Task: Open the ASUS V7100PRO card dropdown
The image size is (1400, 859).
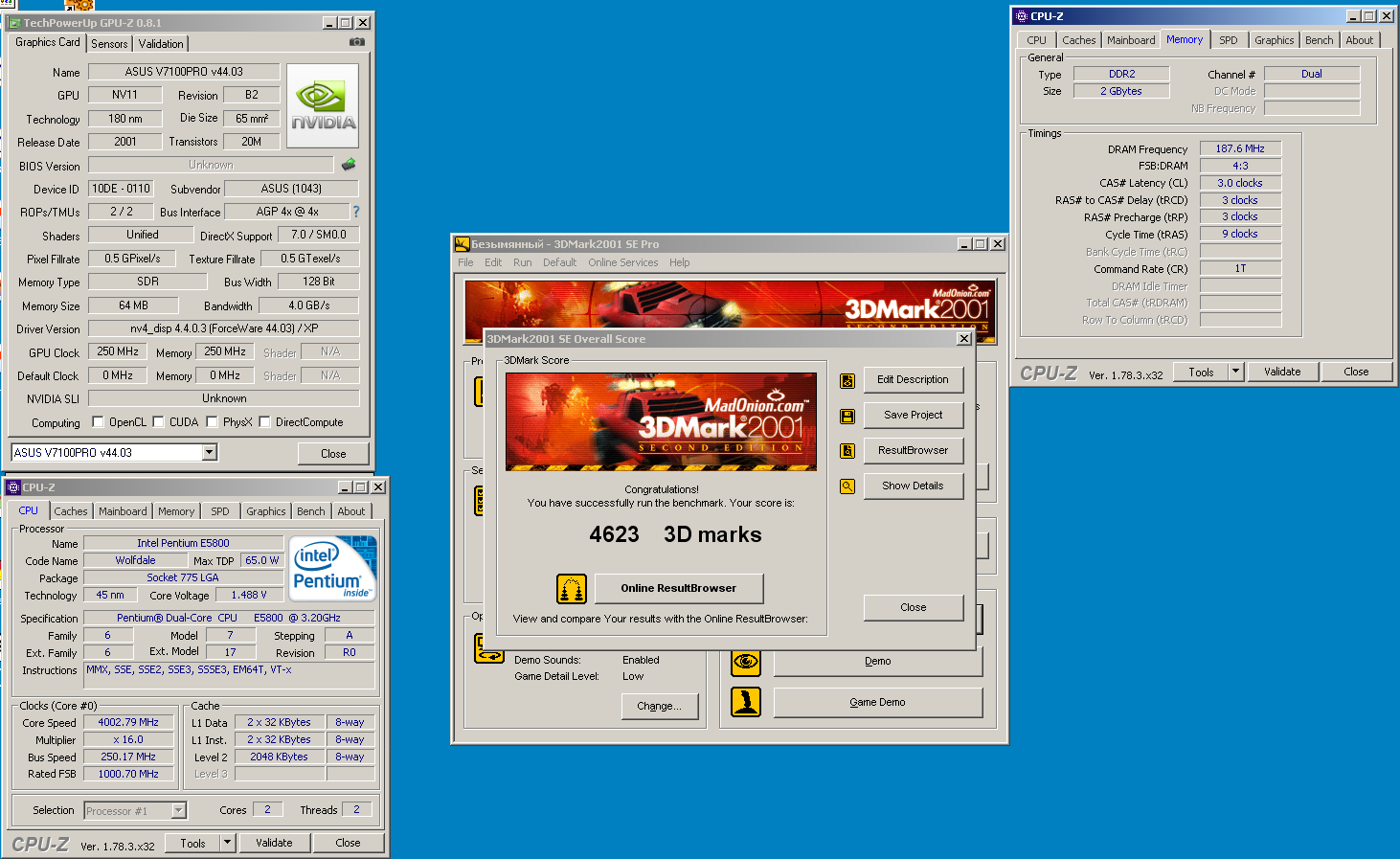Action: coord(210,453)
